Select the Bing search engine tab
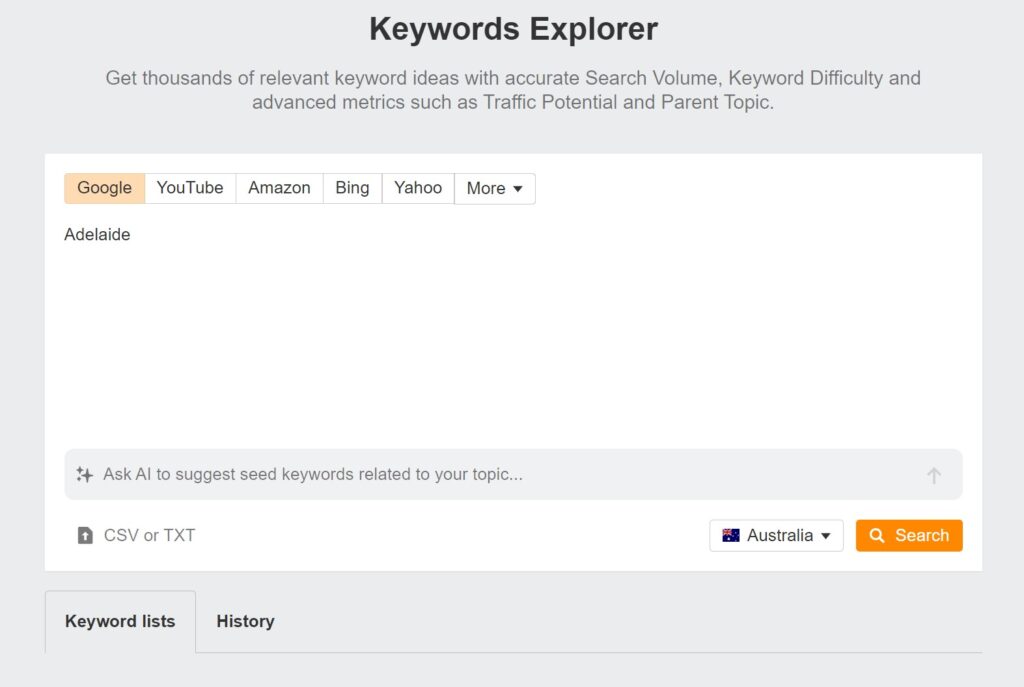 [x=352, y=188]
